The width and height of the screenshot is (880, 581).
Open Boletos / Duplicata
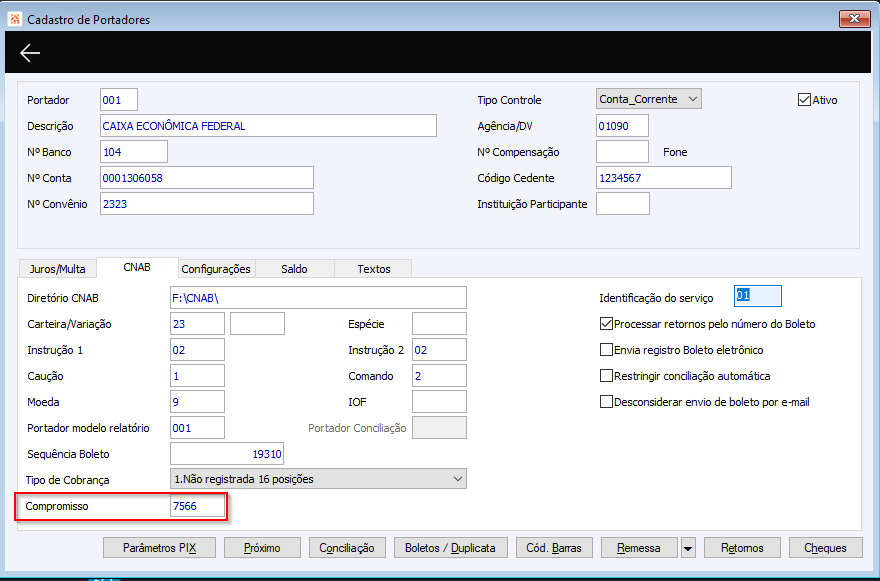(x=451, y=548)
